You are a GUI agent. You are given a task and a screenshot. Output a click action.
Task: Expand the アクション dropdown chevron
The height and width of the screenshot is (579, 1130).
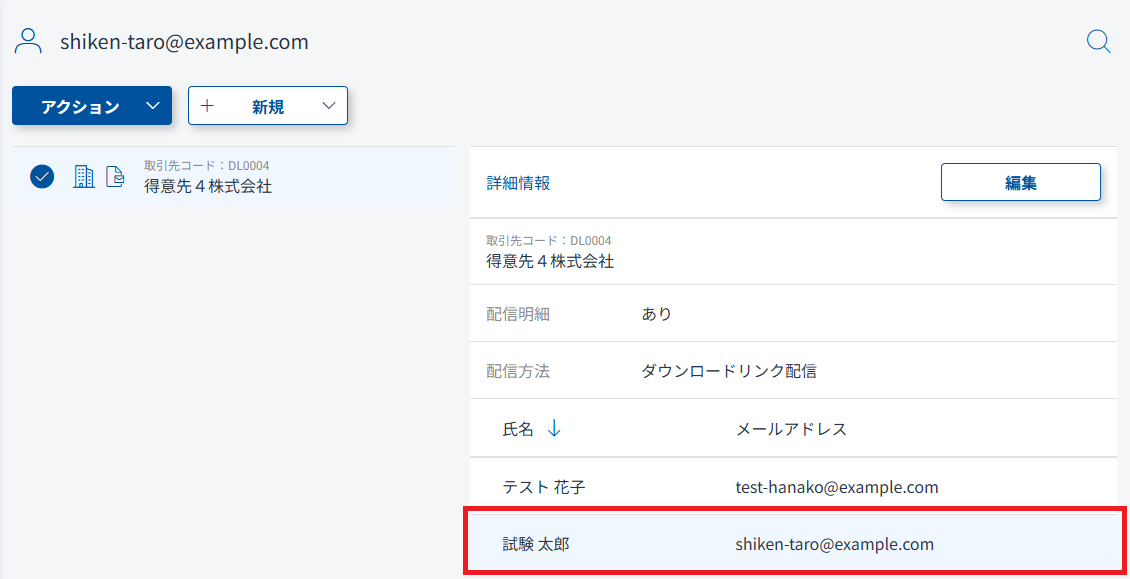click(152, 106)
